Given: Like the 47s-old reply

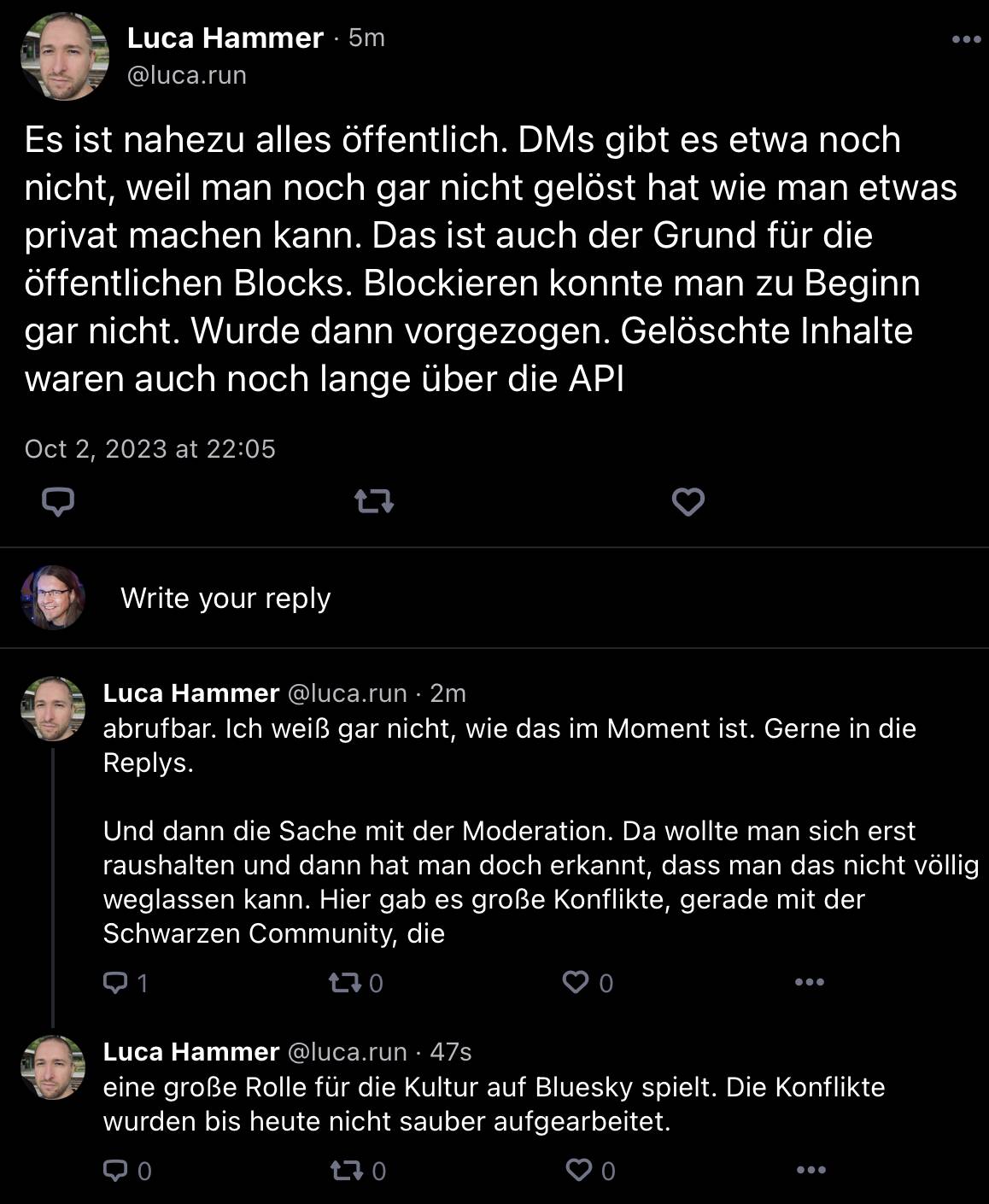Looking at the screenshot, I should coord(579,1170).
